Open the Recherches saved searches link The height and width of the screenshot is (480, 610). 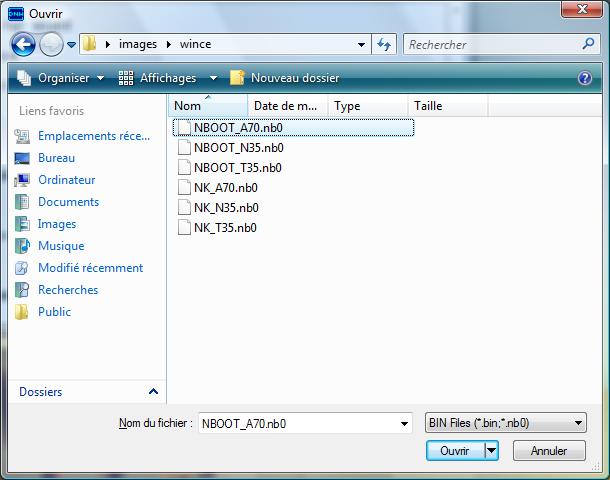click(68, 290)
